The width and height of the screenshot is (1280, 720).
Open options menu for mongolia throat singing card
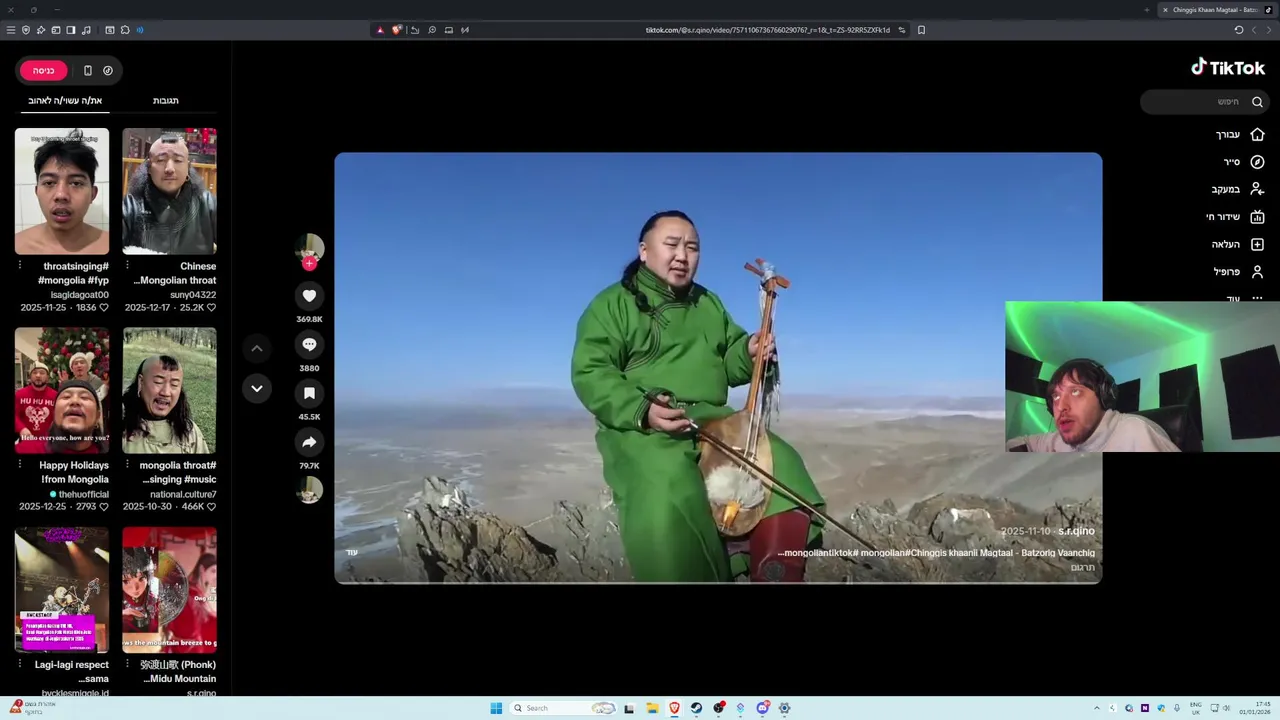(x=127, y=465)
